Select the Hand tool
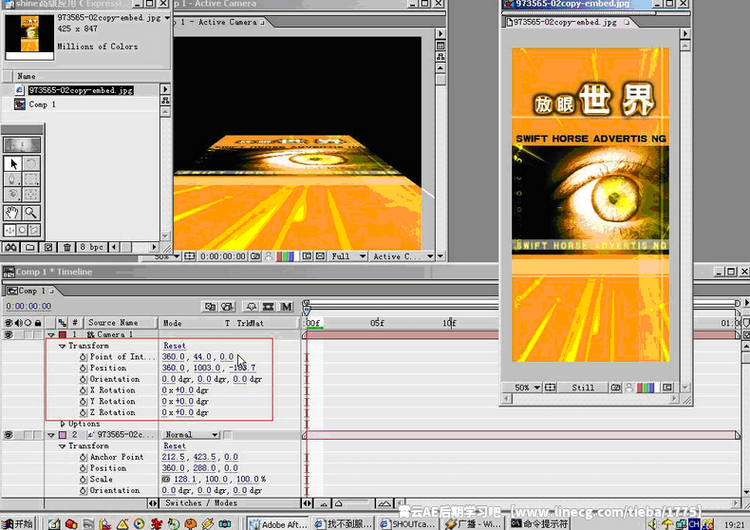Screen dimensions: 750x530 coord(13,213)
